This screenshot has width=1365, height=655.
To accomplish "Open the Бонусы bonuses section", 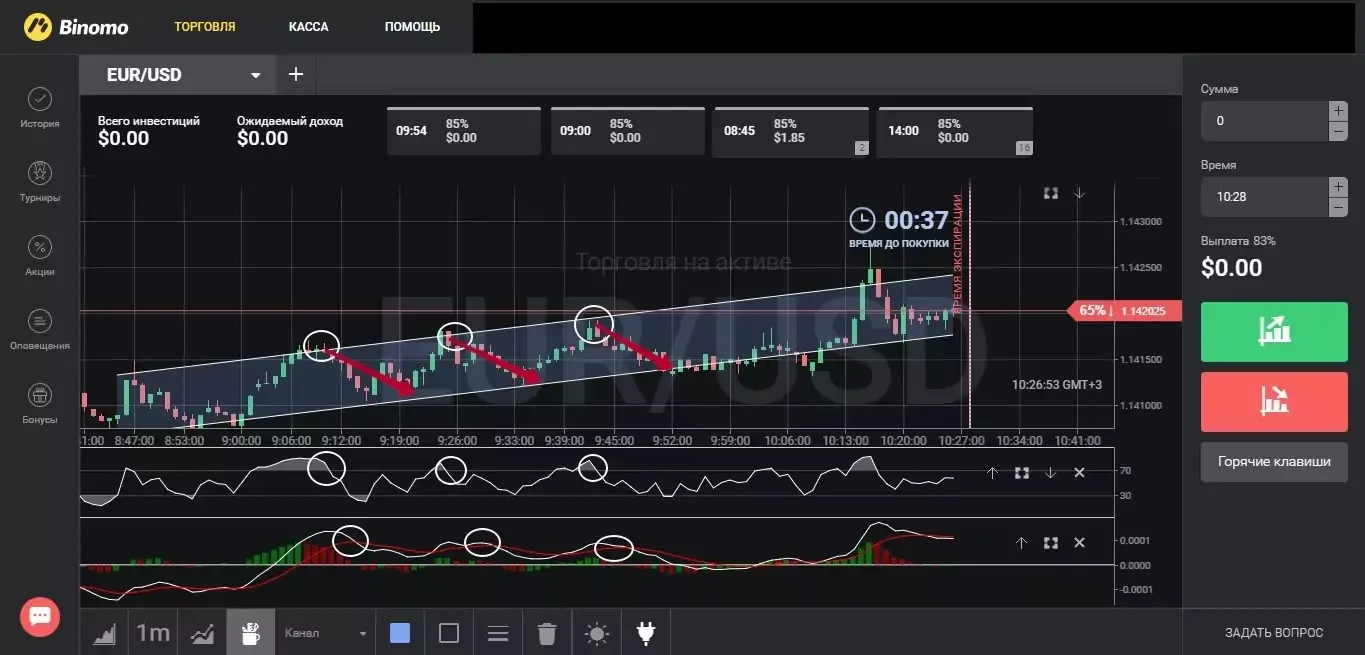I will click(39, 404).
